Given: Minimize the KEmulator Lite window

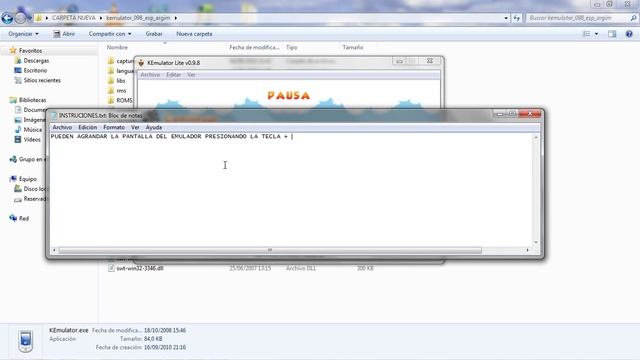Looking at the screenshot, I should click(x=399, y=61).
